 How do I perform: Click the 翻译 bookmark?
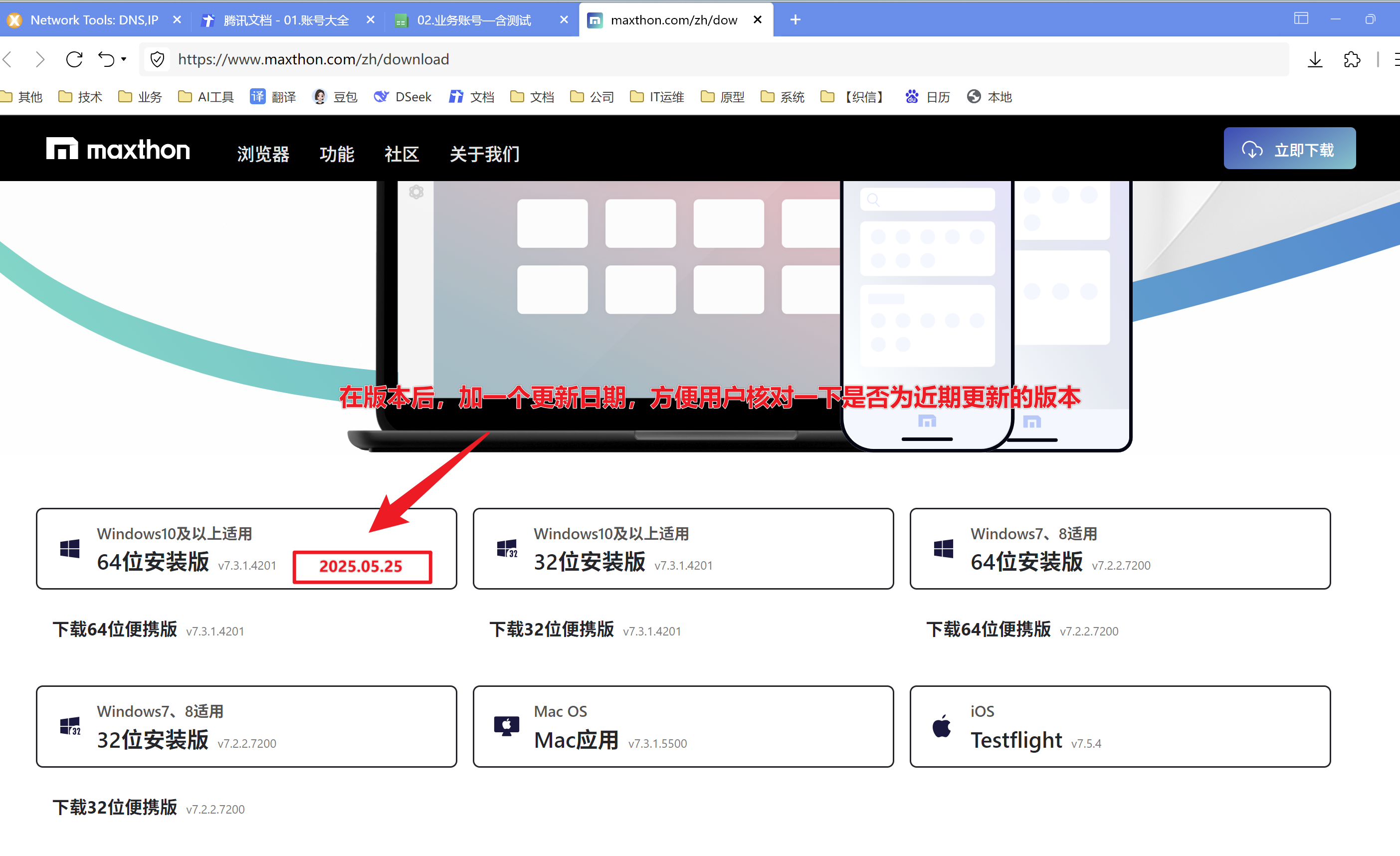click(x=273, y=97)
